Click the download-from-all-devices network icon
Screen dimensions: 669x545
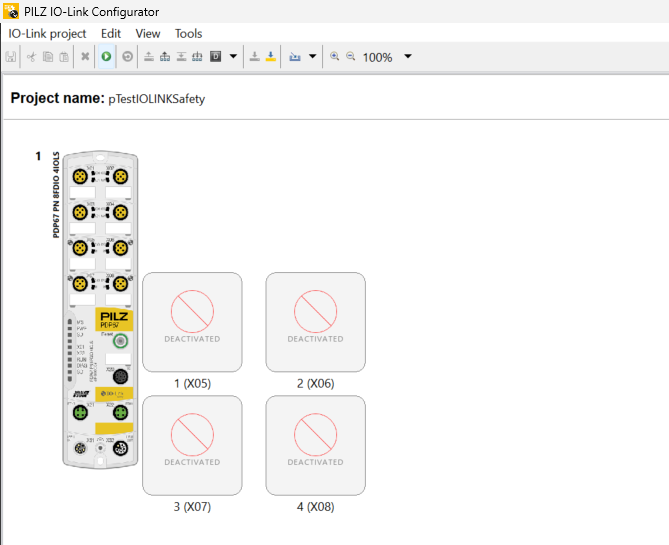coord(197,56)
